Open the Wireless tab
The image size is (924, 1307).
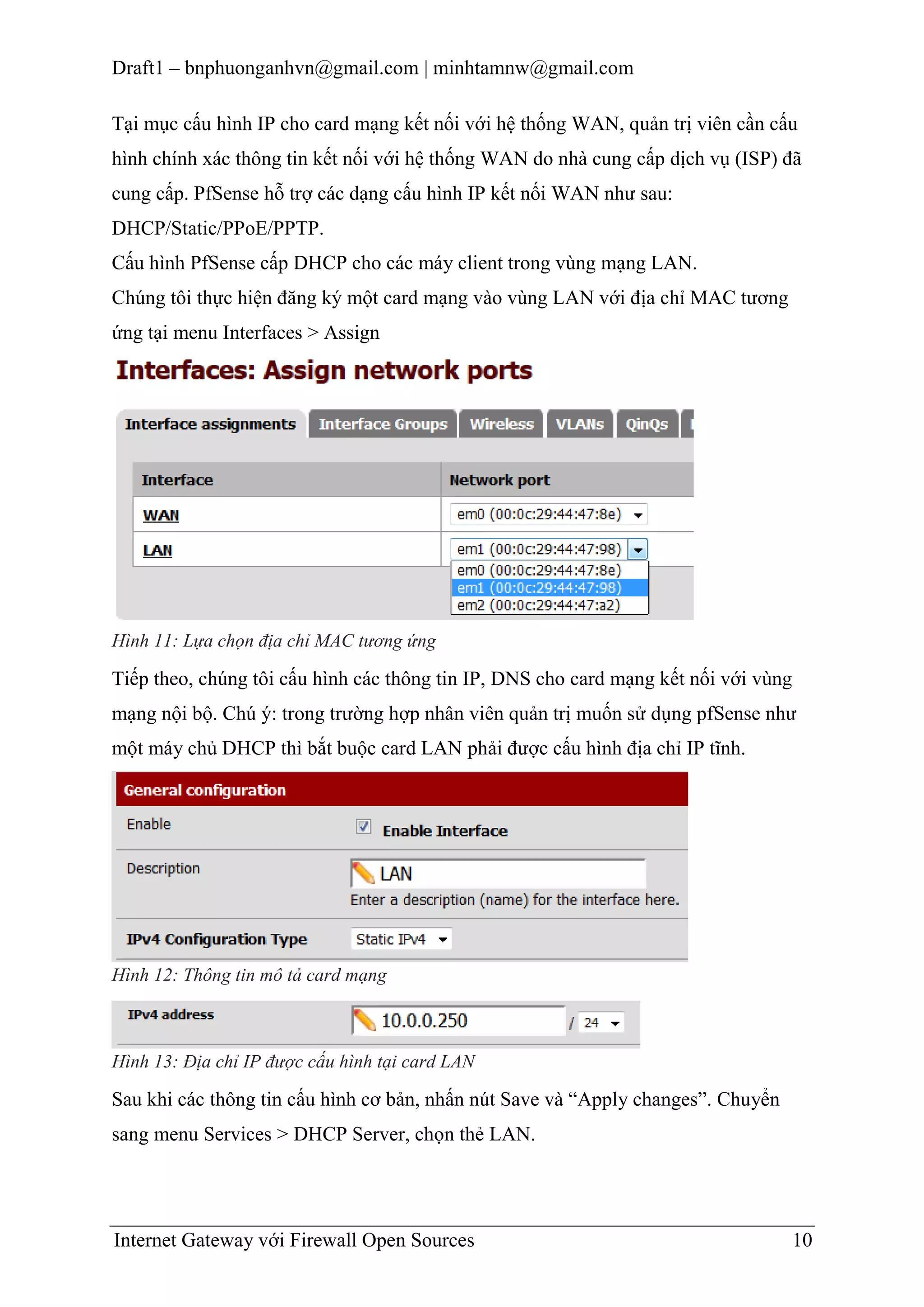click(501, 424)
